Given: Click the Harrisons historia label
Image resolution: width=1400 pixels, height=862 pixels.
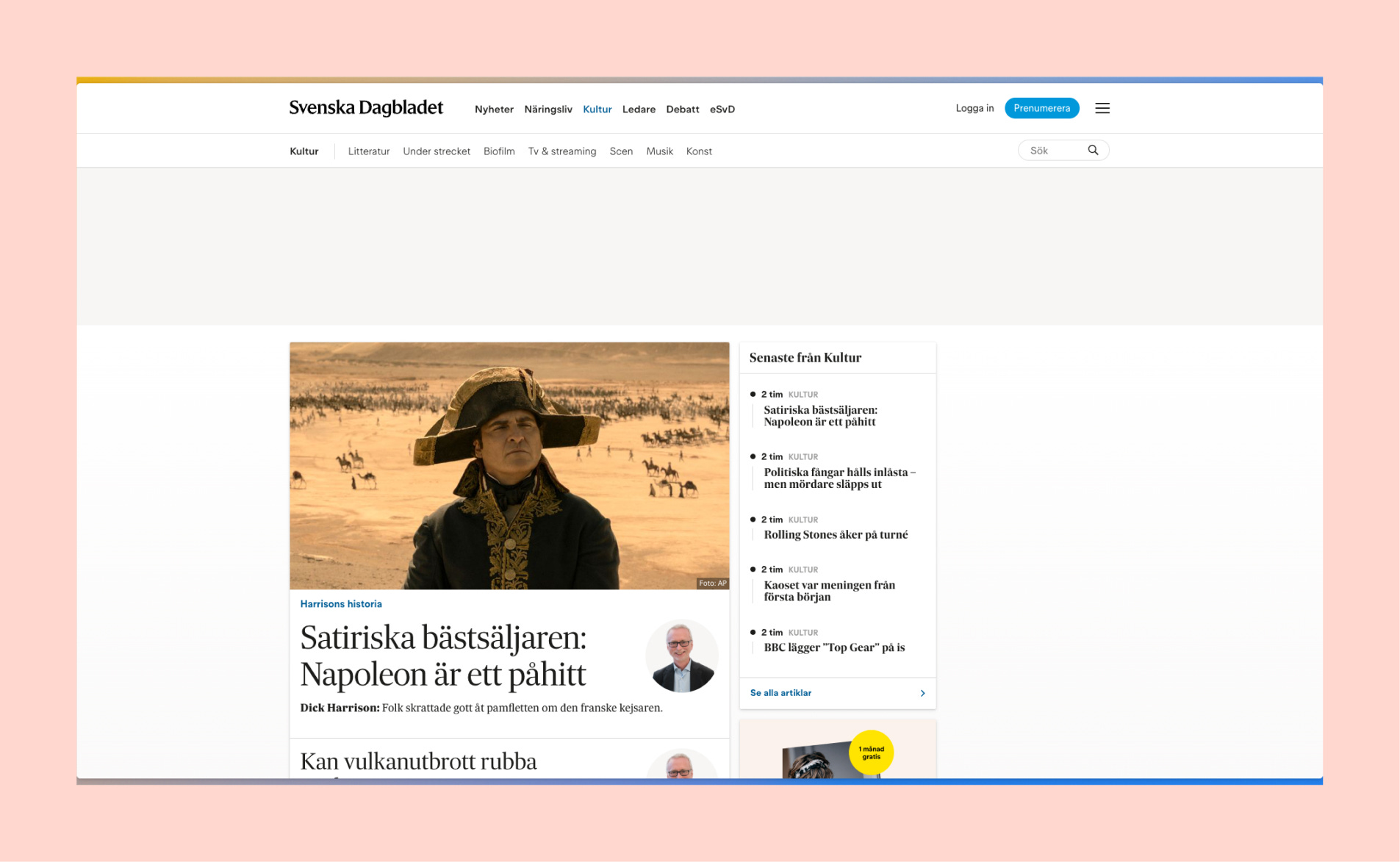Looking at the screenshot, I should click(341, 604).
